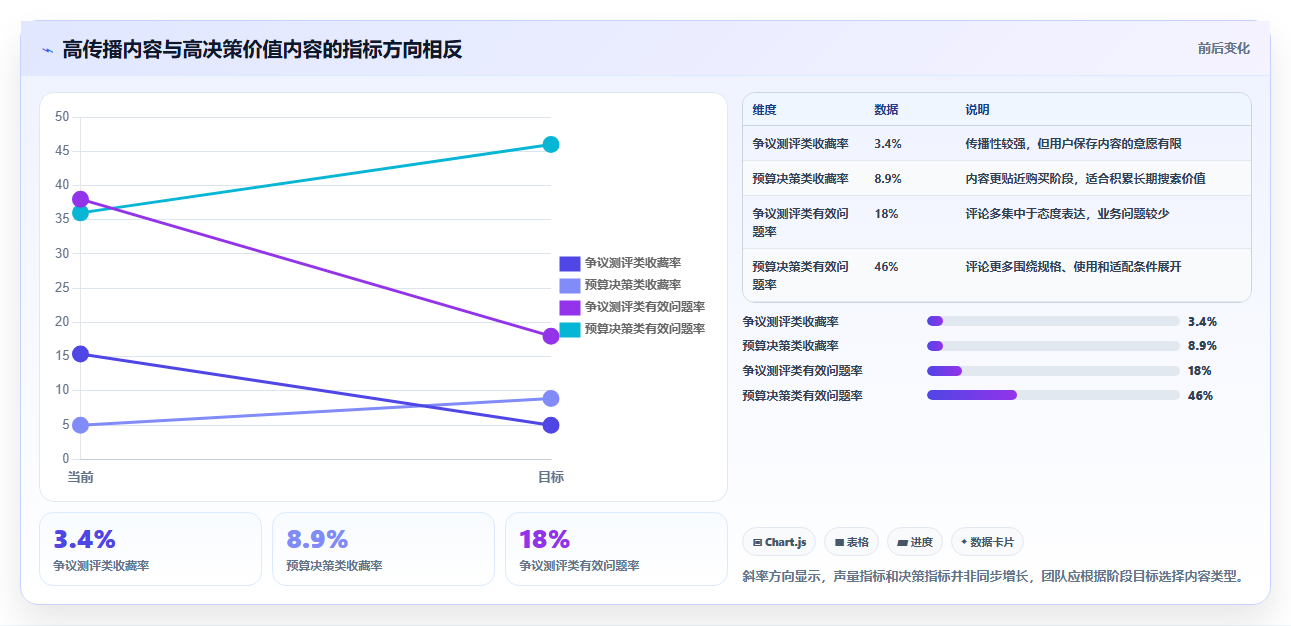Screen dimensions: 1291x626
Task: Click the 46% progress bar for 预算决策类有效问题率
Action: pos(1053,395)
